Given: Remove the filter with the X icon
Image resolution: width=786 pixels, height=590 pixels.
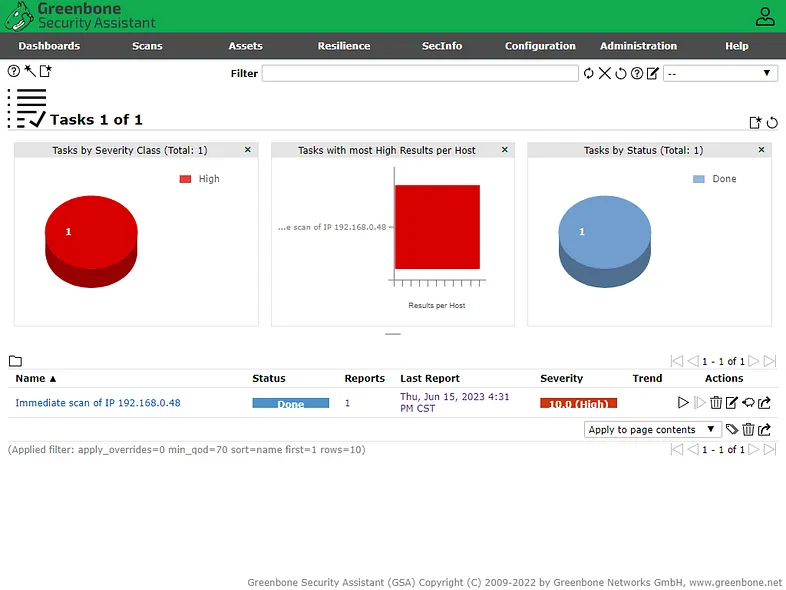Looking at the screenshot, I should 605,74.
